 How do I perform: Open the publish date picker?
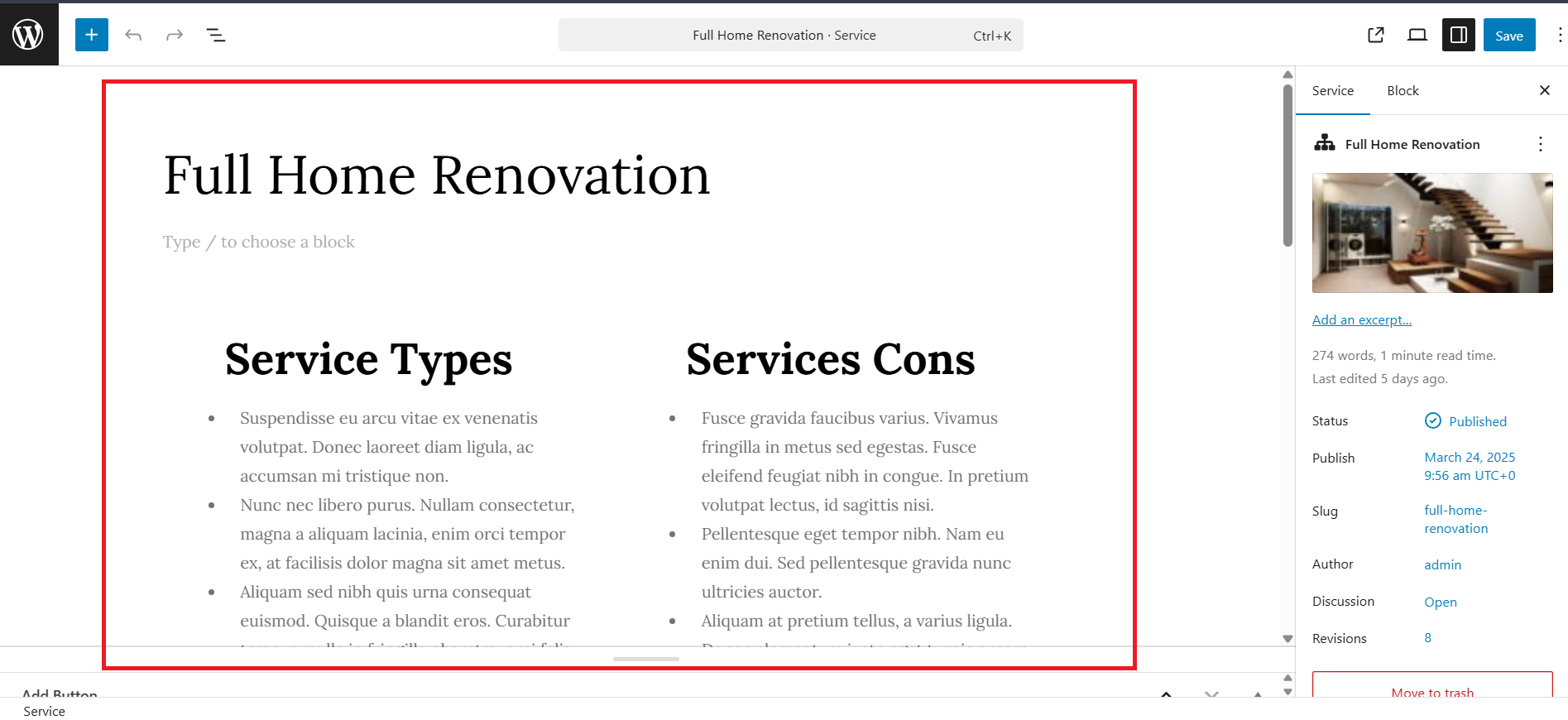pos(1470,467)
